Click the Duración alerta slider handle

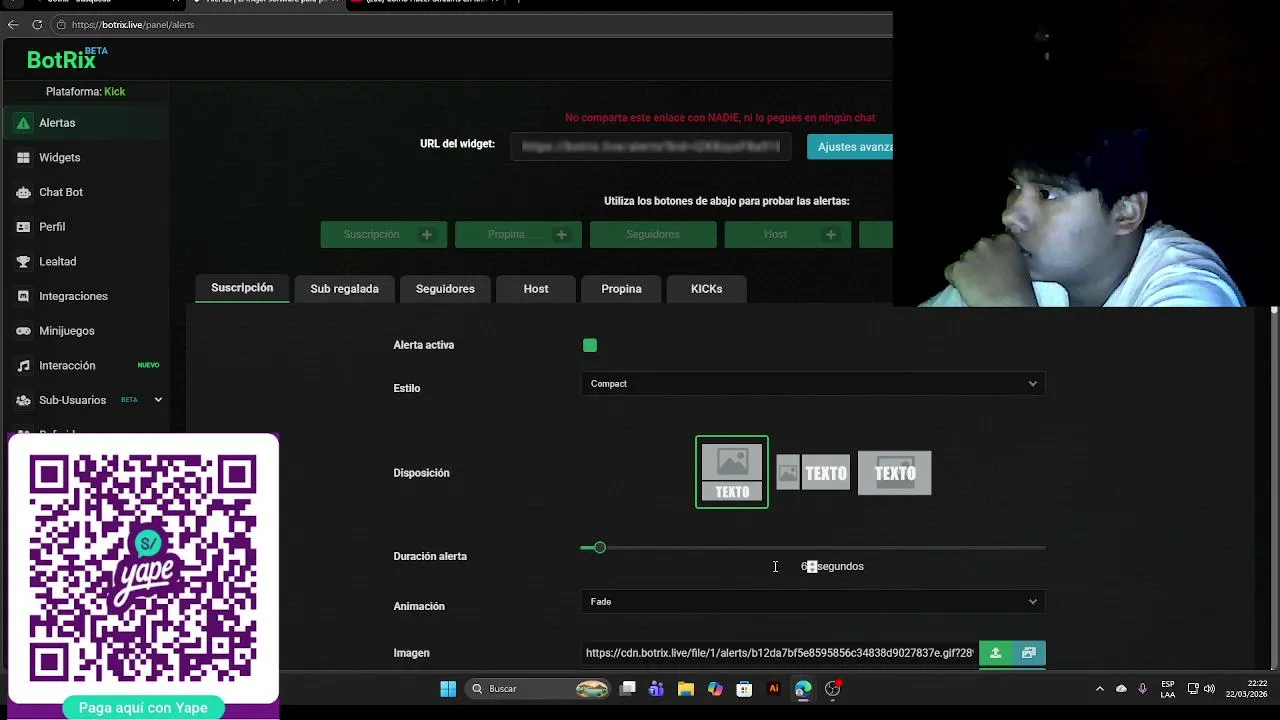599,548
